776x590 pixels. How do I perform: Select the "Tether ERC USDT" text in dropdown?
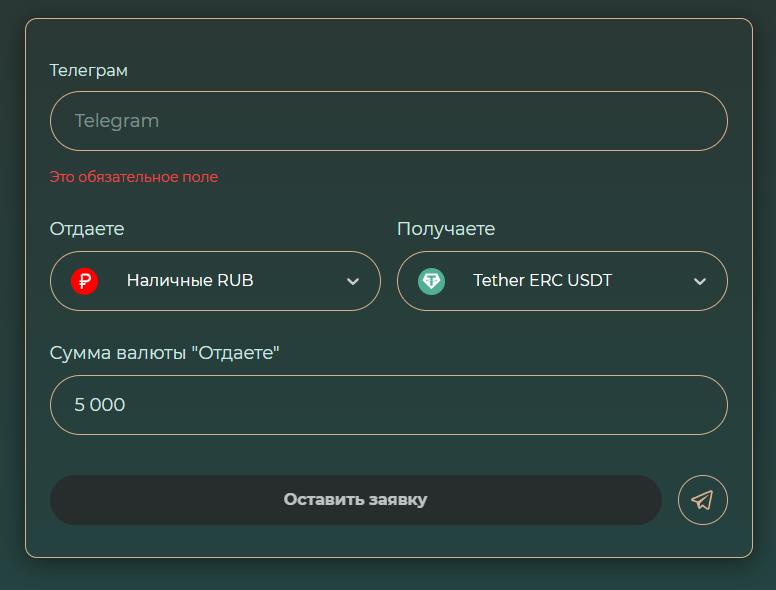pos(542,281)
